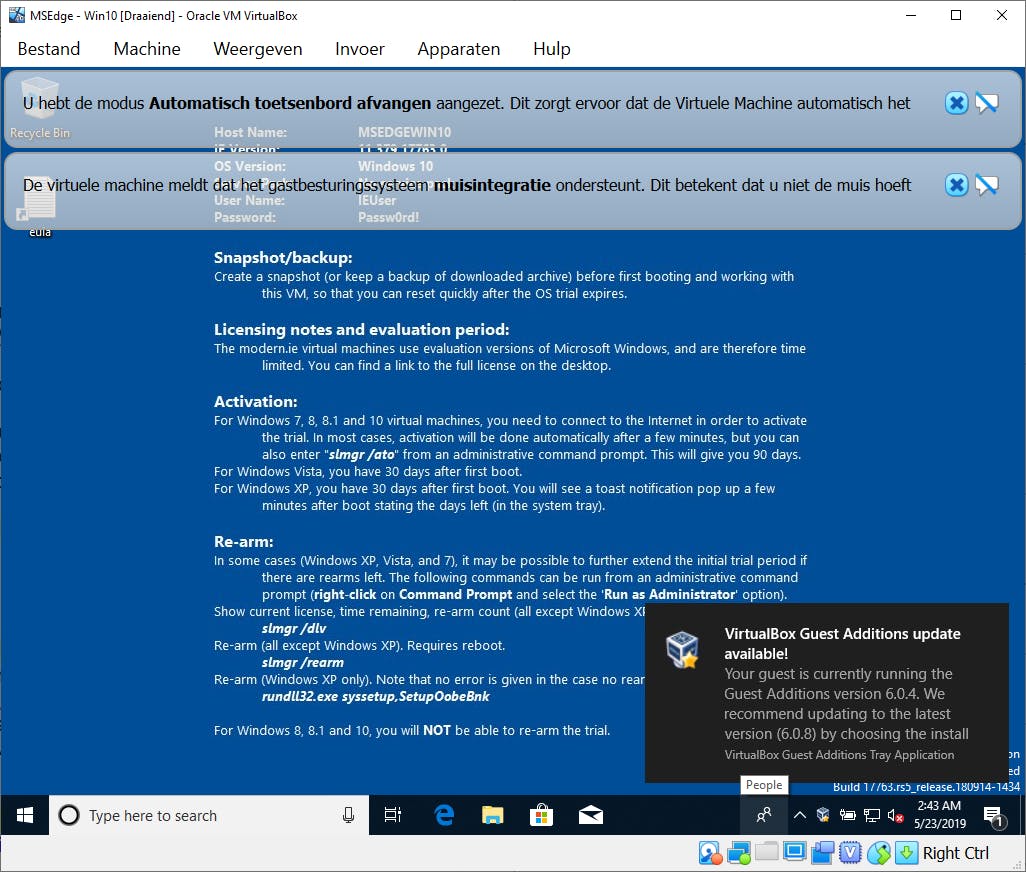Click the battery power tray icon

(x=847, y=815)
